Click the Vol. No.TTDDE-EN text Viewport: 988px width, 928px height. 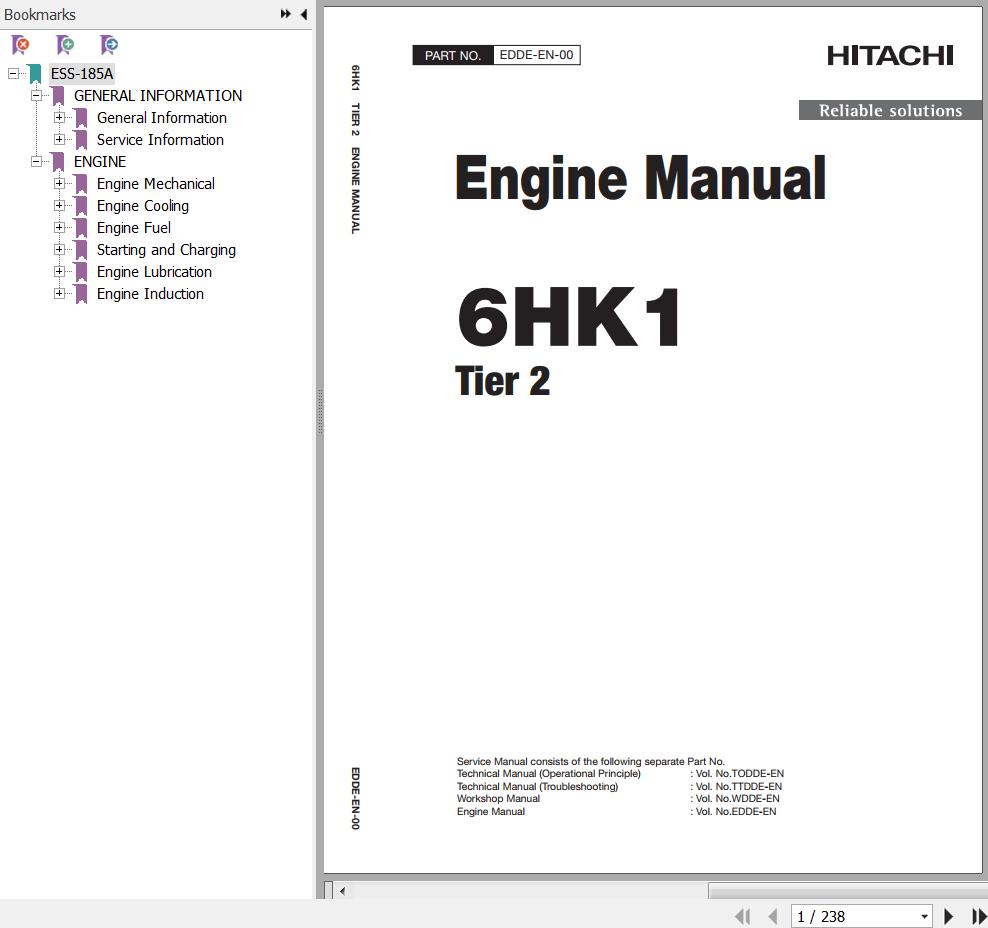(x=738, y=786)
